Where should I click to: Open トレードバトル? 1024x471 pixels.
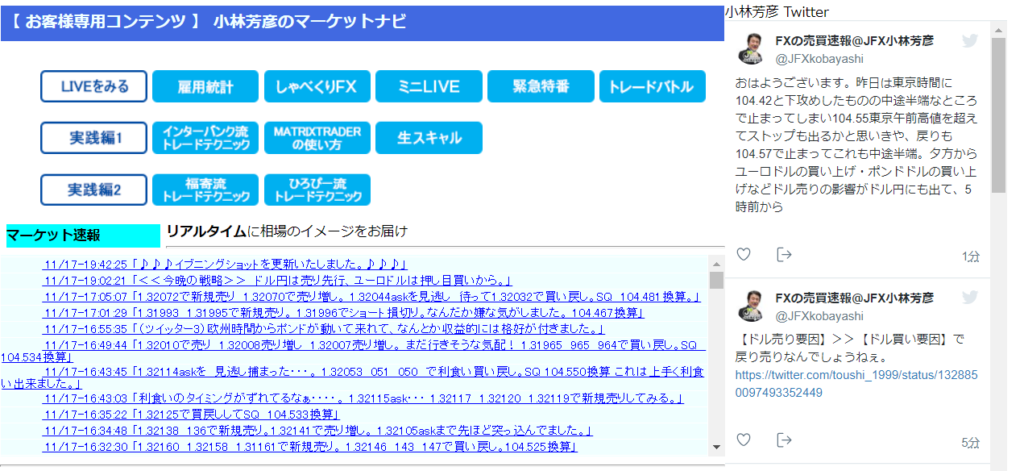pos(652,86)
